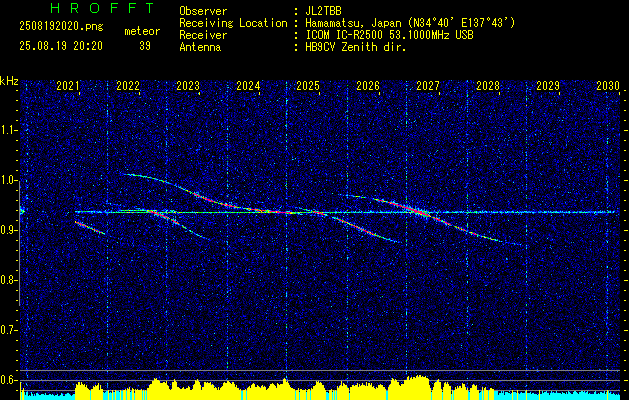Screen dimensions: 629x400
Task: Click the Hamamatsu, Japan location text
Action: pyautogui.click(x=410, y=23)
